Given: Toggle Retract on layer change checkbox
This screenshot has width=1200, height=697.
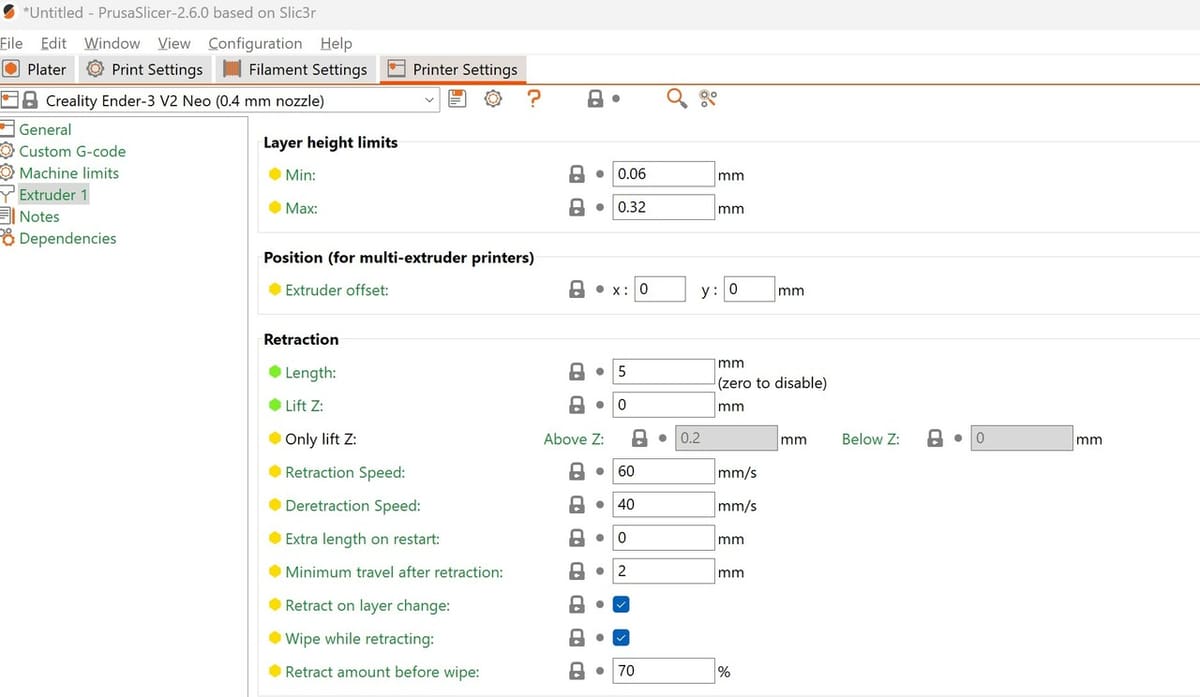Looking at the screenshot, I should coord(621,604).
